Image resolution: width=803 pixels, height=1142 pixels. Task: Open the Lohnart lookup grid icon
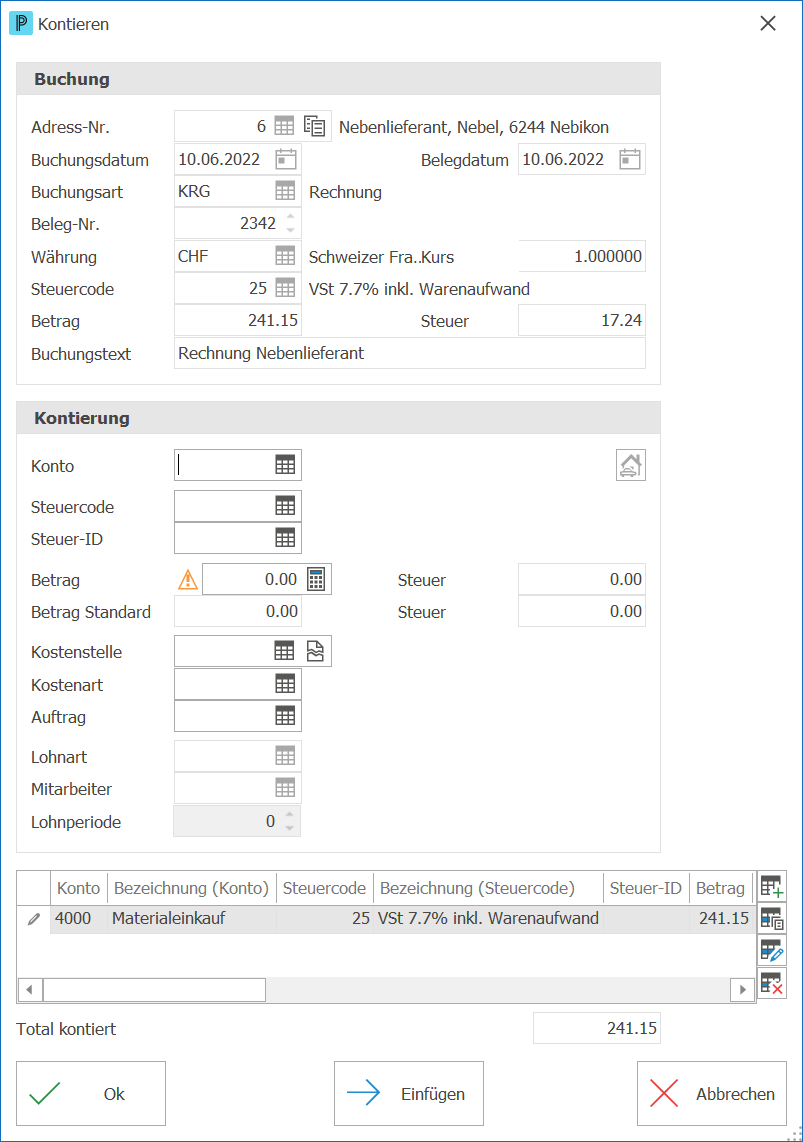point(285,756)
